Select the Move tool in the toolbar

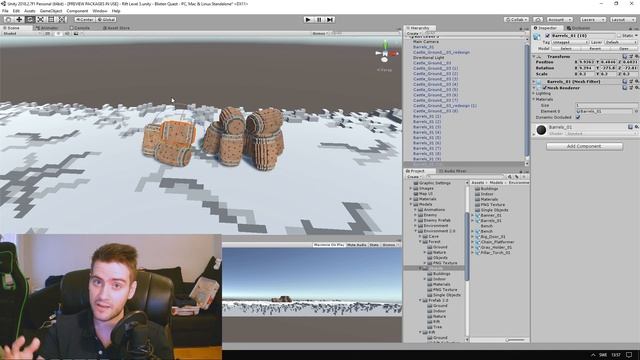19,19
